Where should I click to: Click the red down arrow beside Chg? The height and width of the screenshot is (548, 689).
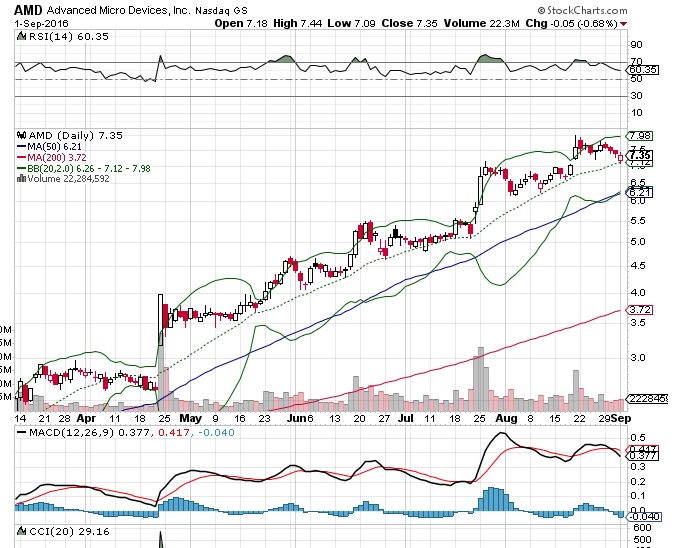tap(625, 22)
